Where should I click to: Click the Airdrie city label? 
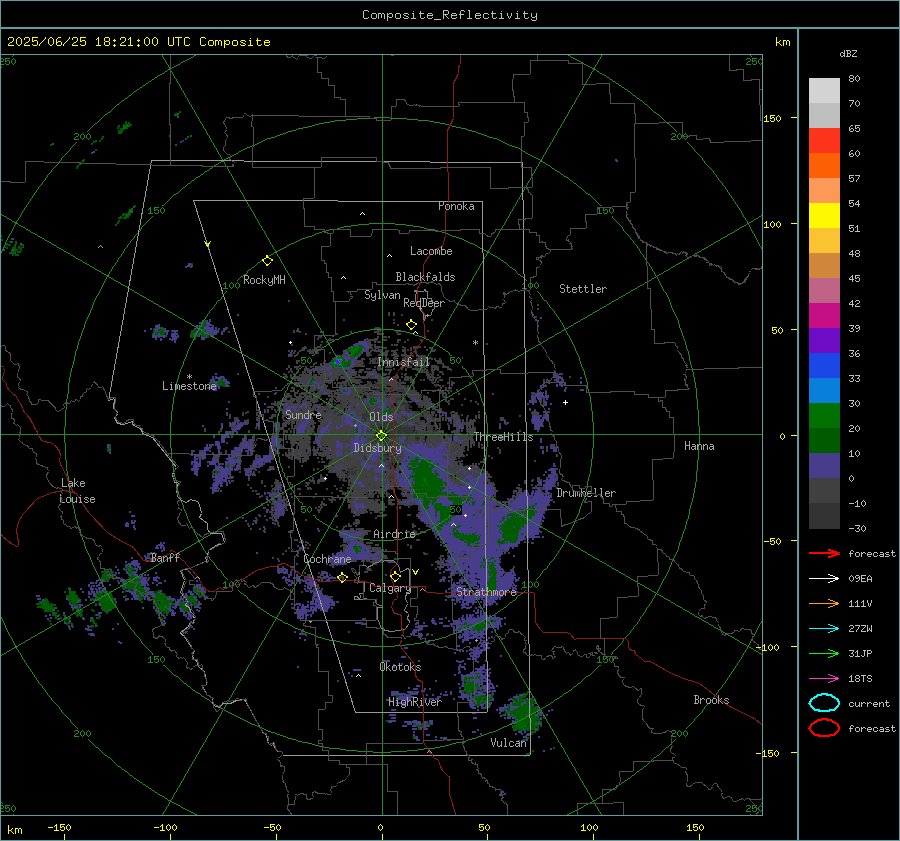point(394,534)
